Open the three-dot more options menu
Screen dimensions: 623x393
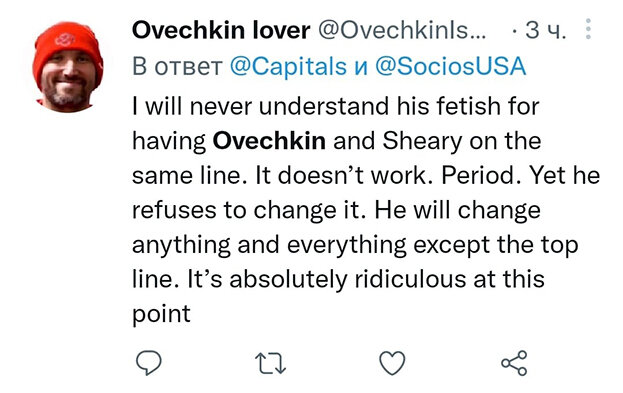588,29
